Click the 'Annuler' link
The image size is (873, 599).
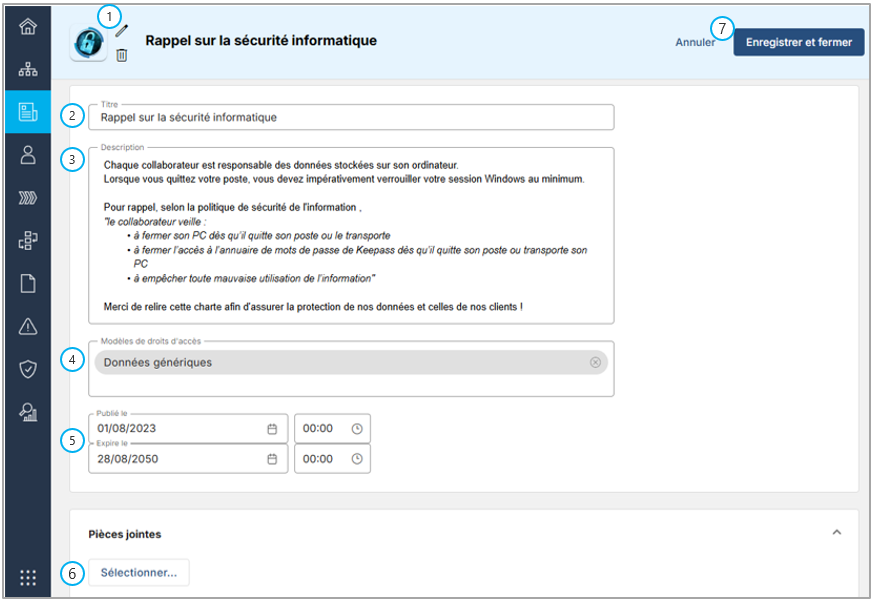(x=695, y=43)
